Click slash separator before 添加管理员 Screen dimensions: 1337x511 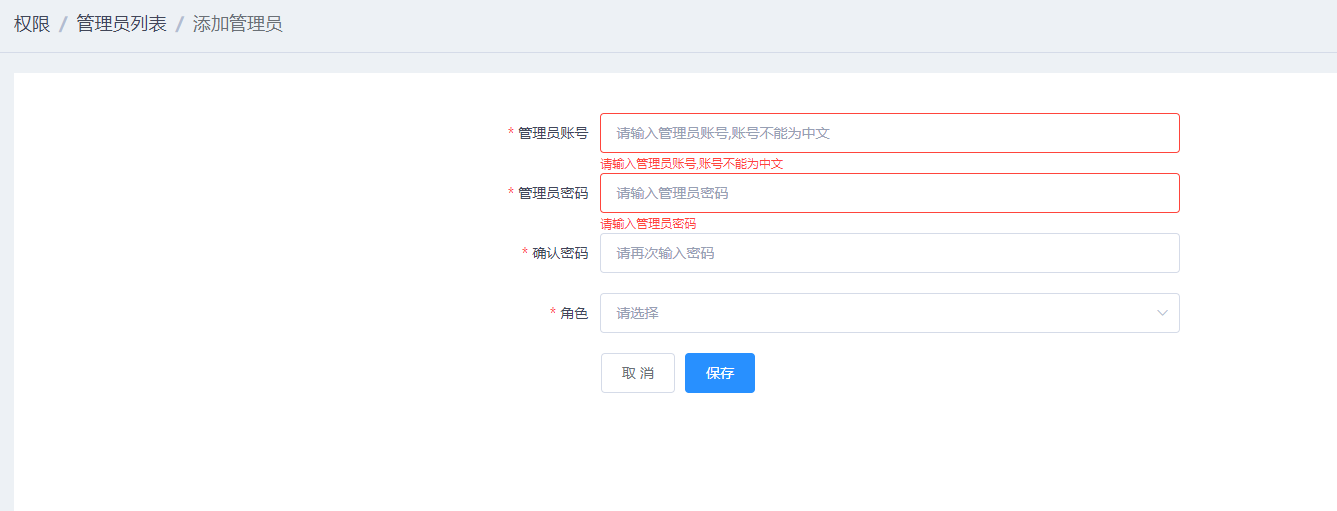[x=180, y=24]
